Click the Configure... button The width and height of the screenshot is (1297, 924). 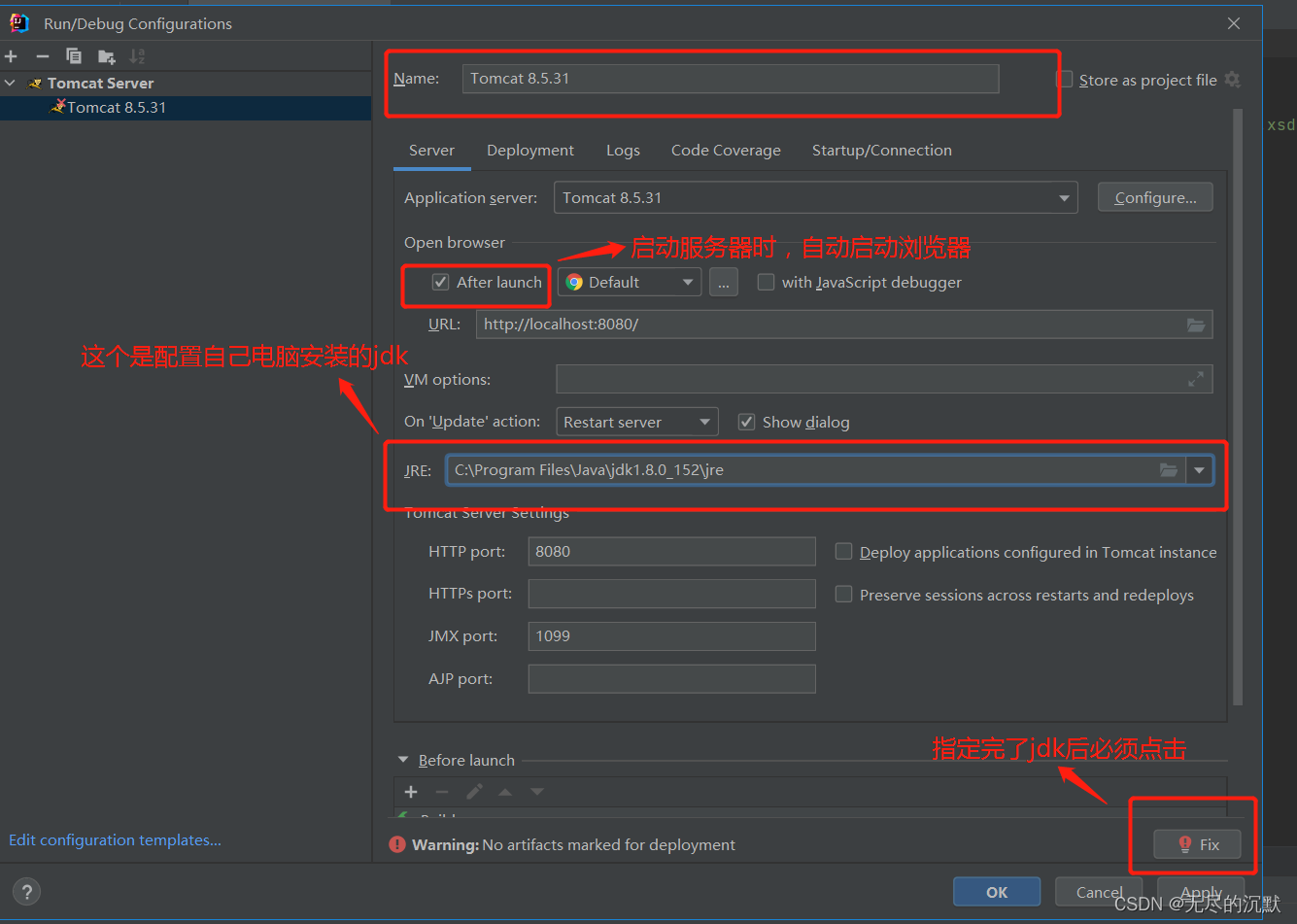pyautogui.click(x=1155, y=198)
